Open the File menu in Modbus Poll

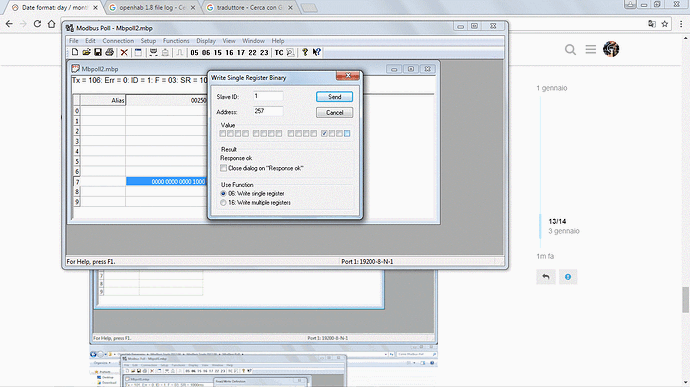73,41
